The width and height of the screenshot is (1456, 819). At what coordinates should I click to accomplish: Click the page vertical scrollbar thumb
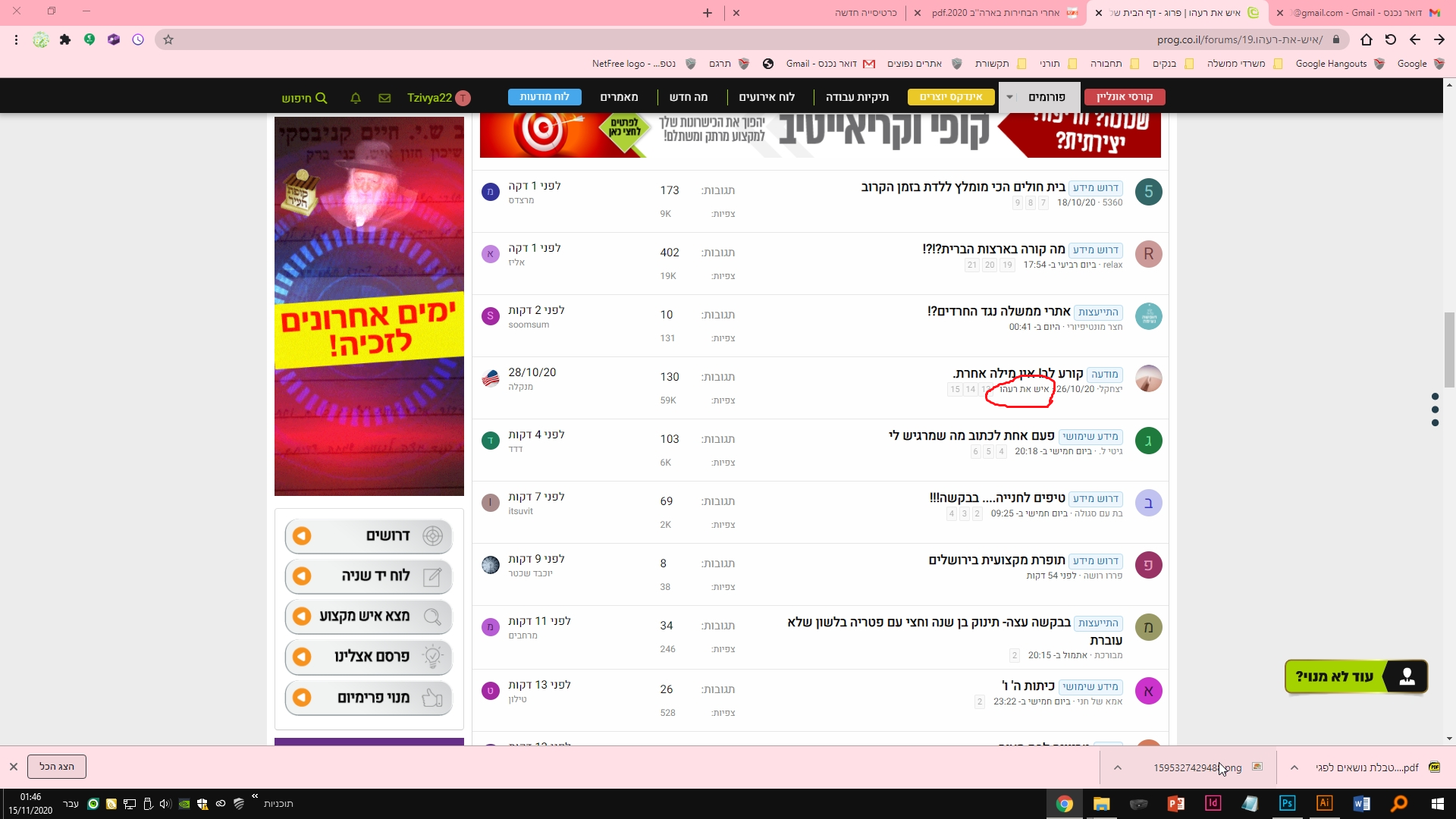tap(1449, 349)
